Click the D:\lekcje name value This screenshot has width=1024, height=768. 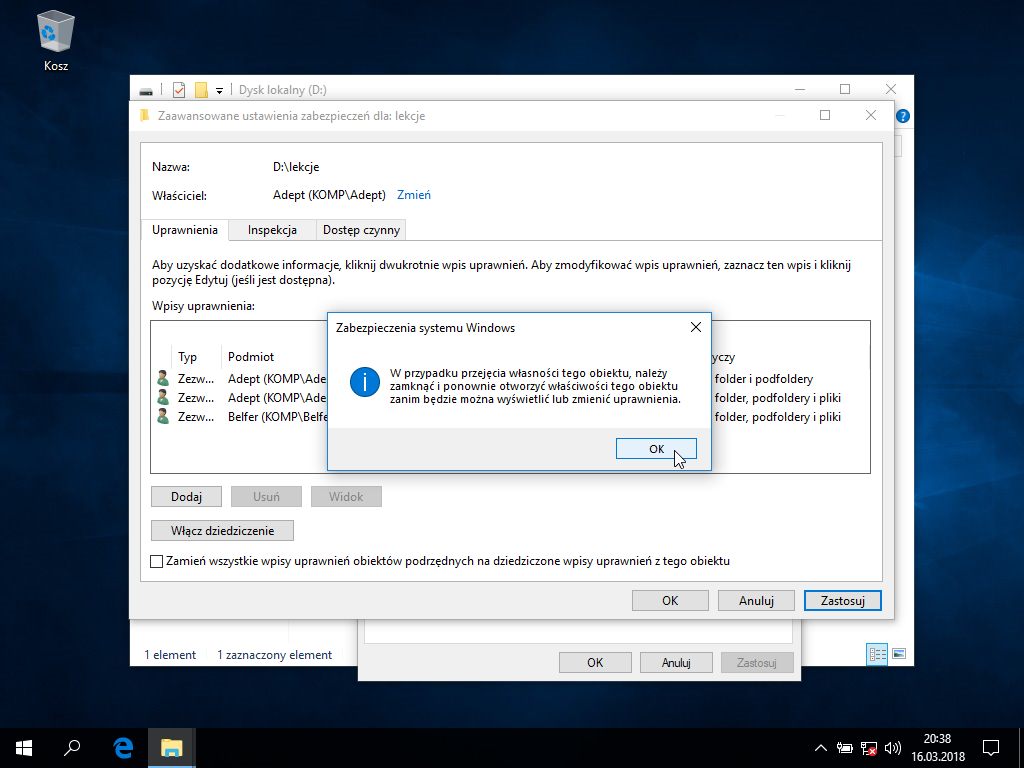pyautogui.click(x=296, y=167)
